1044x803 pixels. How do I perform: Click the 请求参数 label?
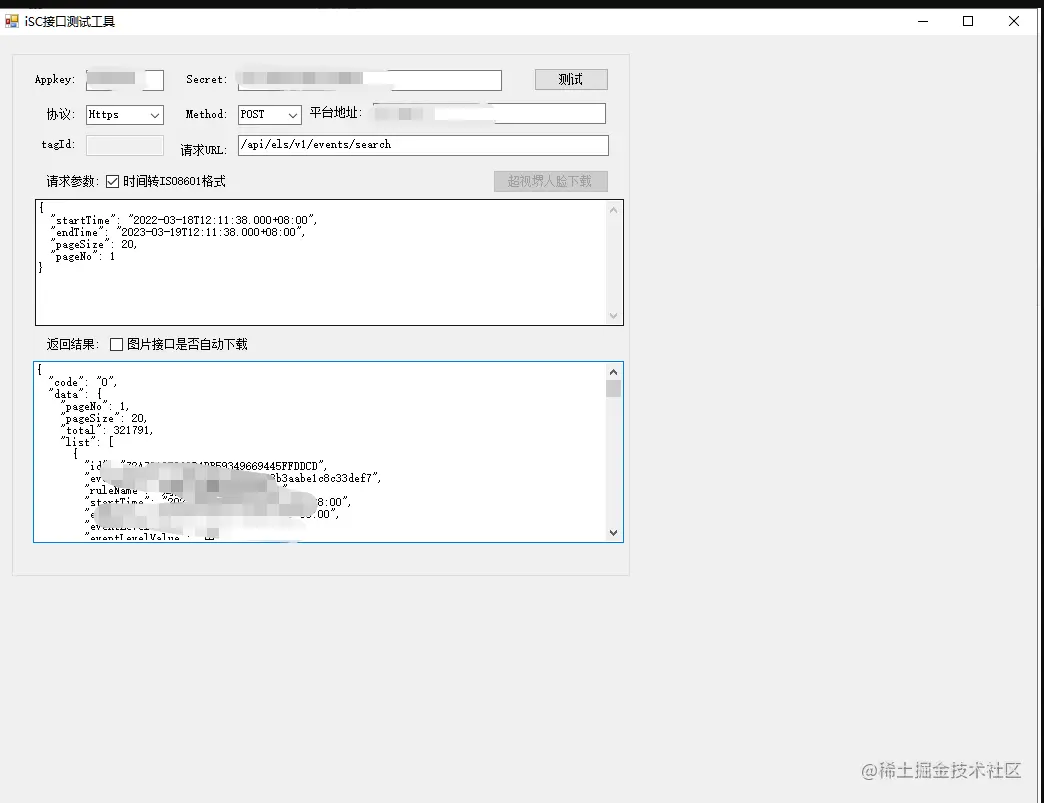73,181
